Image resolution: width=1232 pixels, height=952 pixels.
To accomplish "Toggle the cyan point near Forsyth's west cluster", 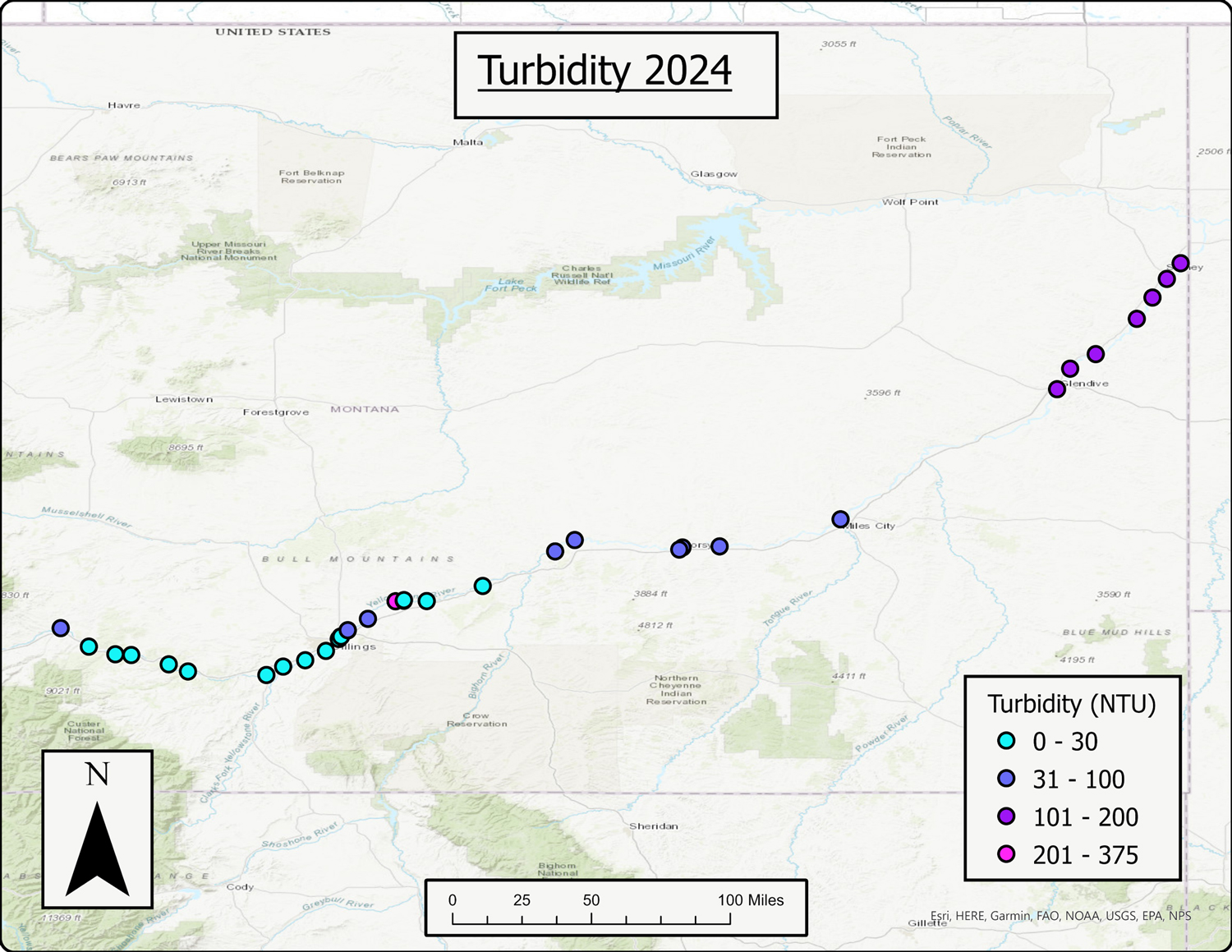I will 482,585.
